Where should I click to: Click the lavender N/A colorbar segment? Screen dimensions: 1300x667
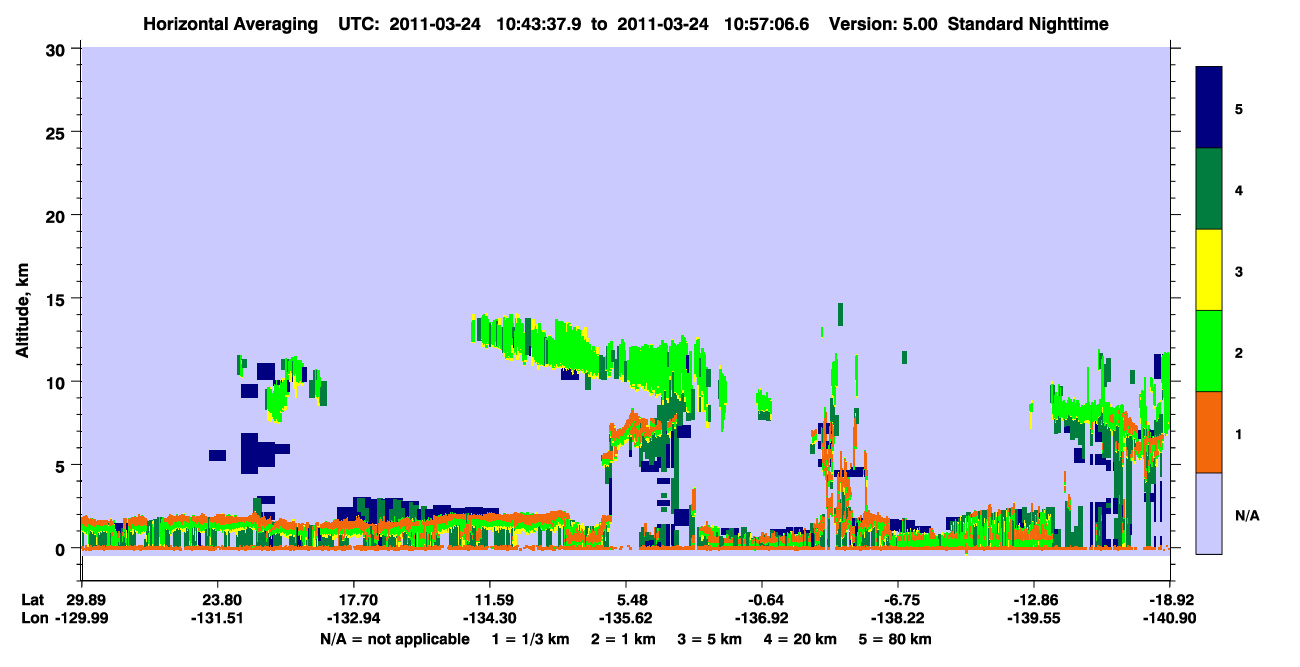pos(1209,512)
